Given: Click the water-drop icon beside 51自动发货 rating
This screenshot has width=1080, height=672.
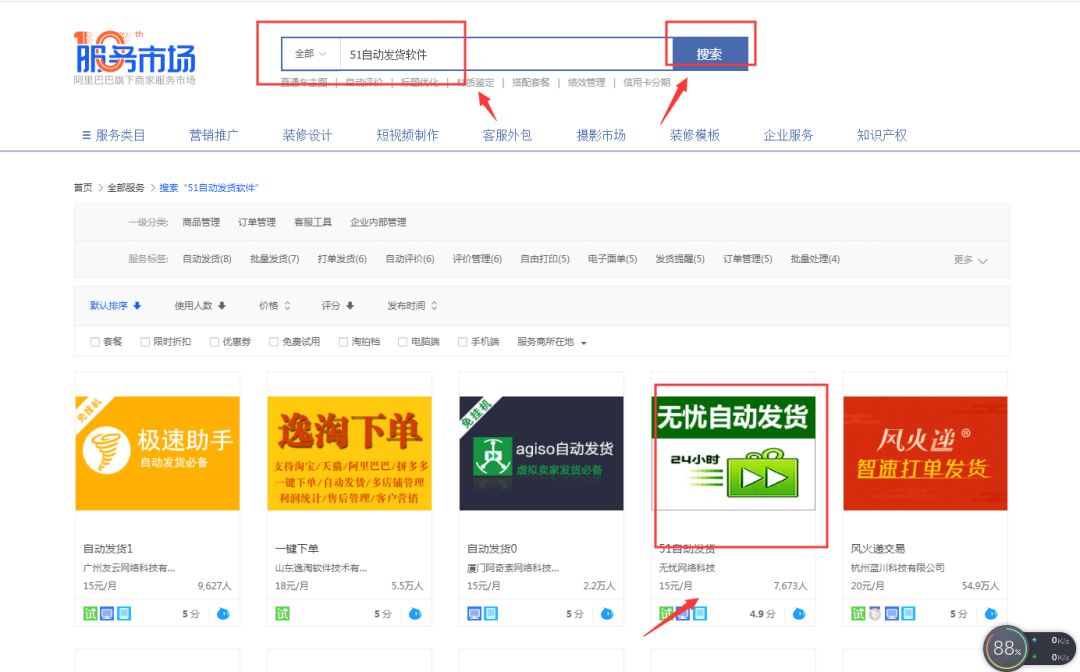Looking at the screenshot, I should 800,613.
